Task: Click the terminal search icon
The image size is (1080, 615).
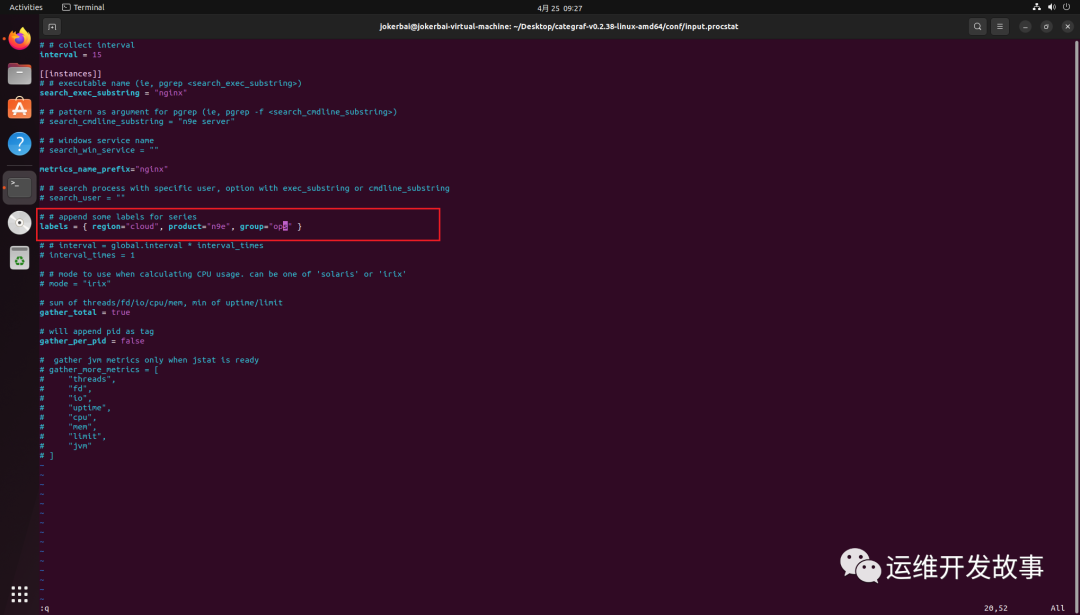Action: click(977, 26)
